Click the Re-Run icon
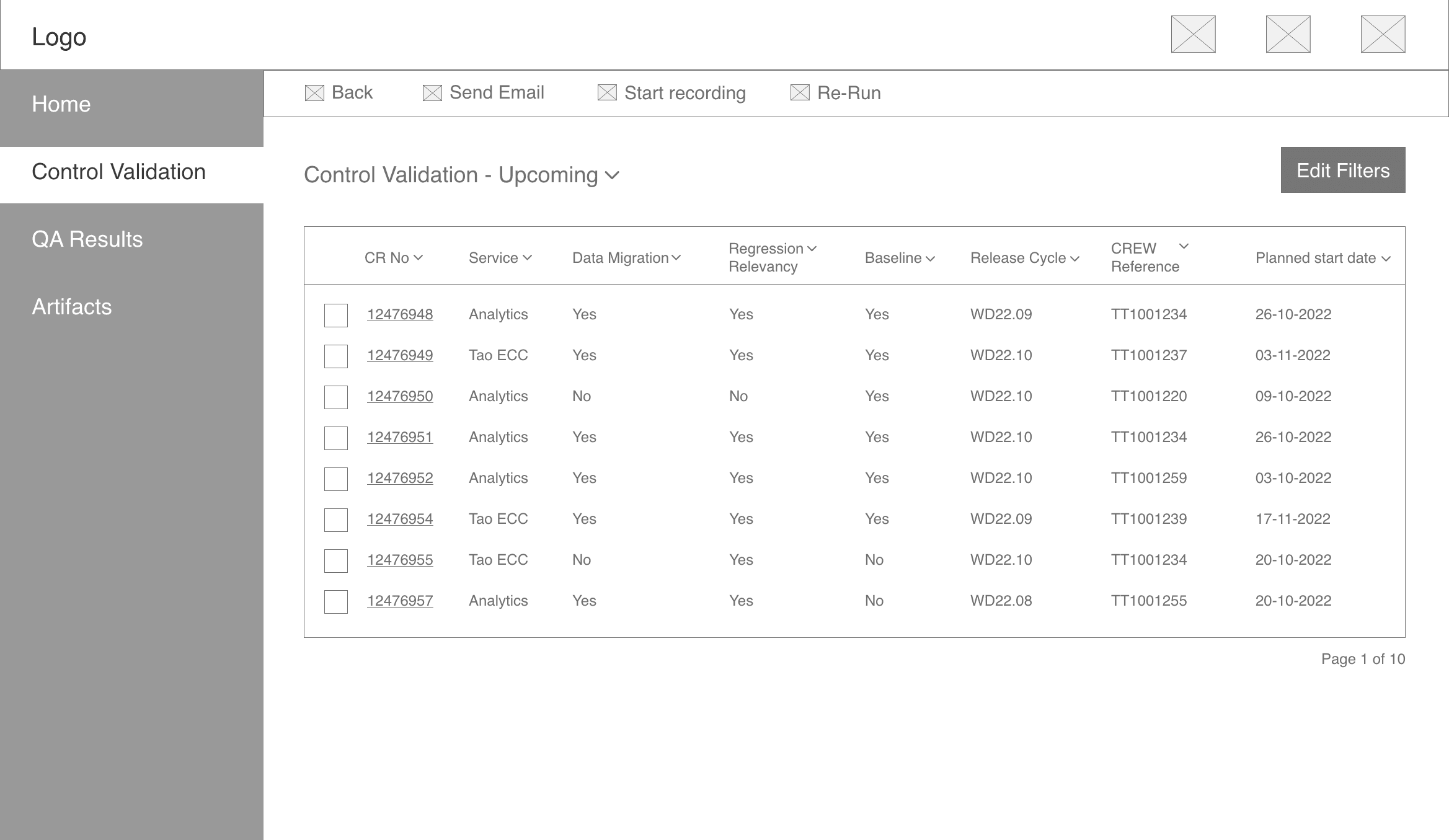 [x=800, y=93]
